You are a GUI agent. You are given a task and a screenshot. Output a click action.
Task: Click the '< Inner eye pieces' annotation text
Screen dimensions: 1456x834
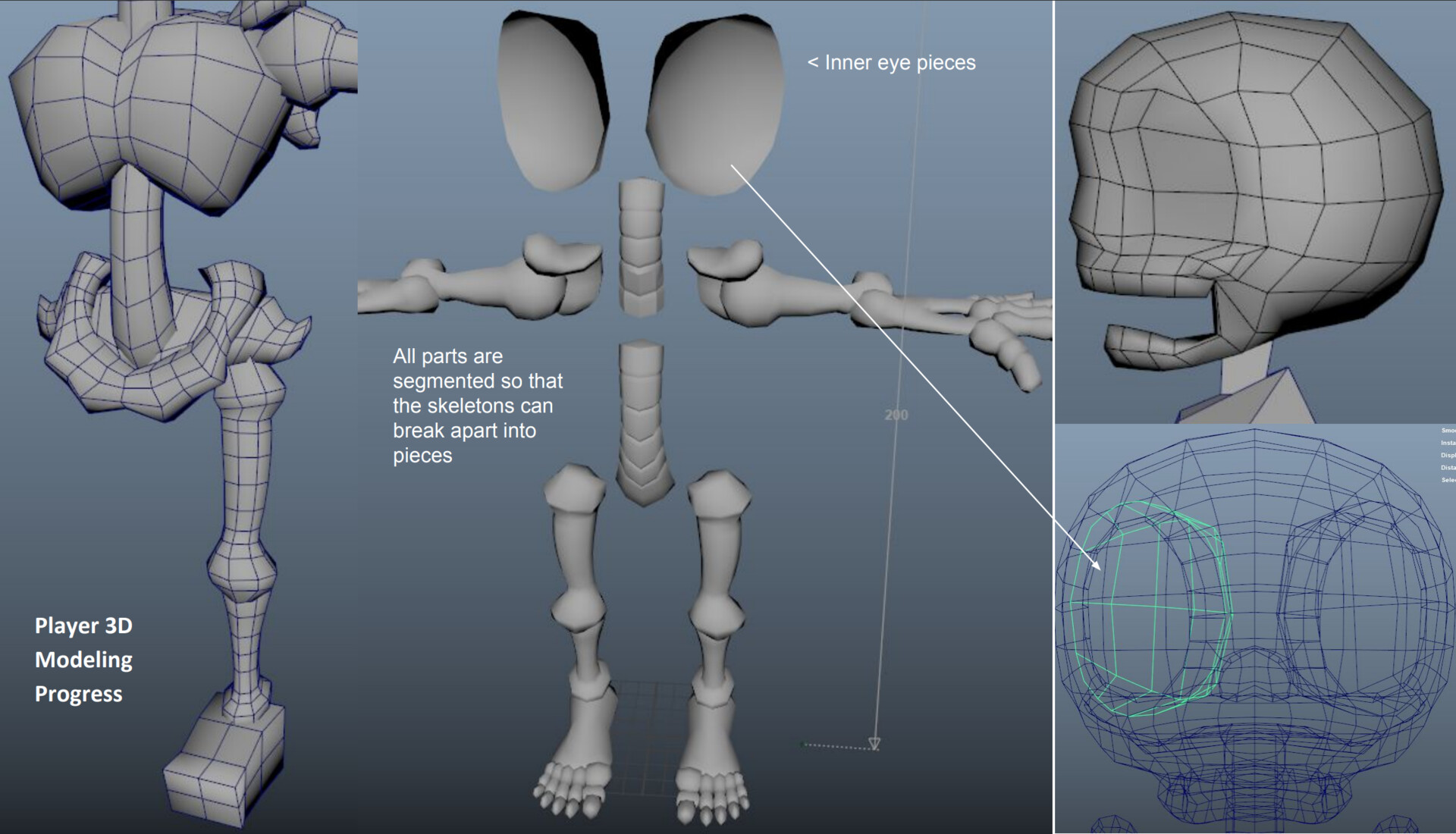[x=892, y=63]
